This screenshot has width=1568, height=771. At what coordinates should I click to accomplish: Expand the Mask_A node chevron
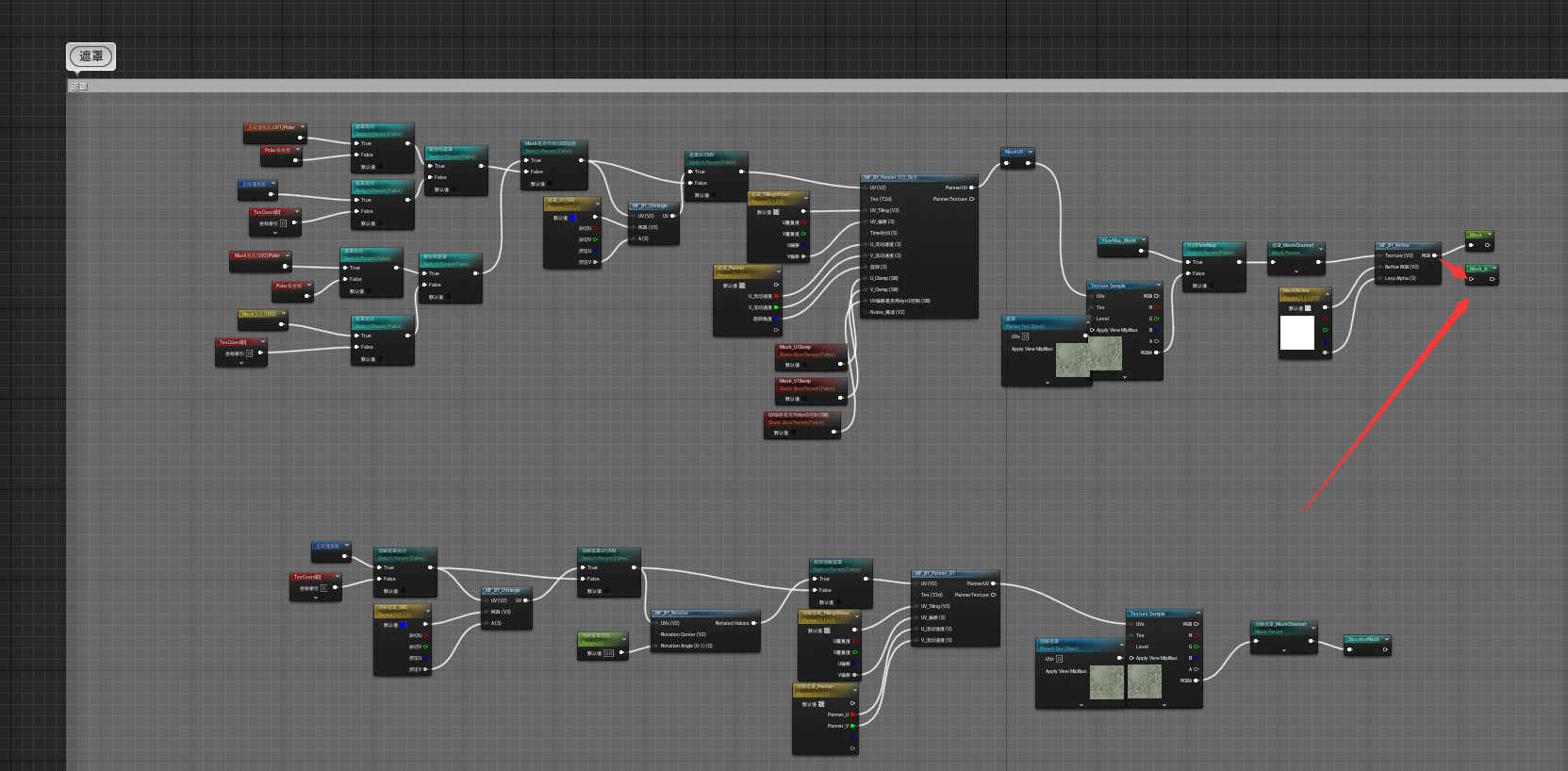point(1494,269)
